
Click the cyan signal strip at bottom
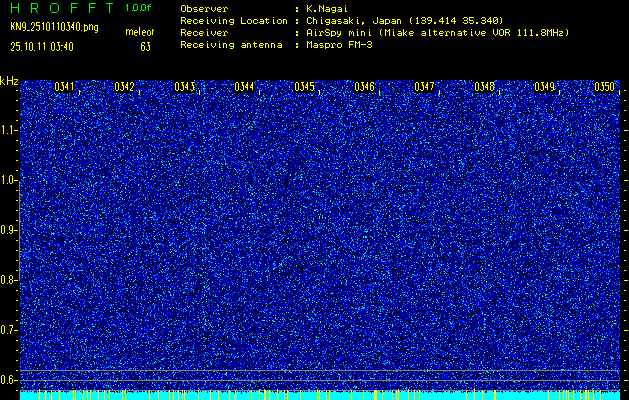[320, 395]
